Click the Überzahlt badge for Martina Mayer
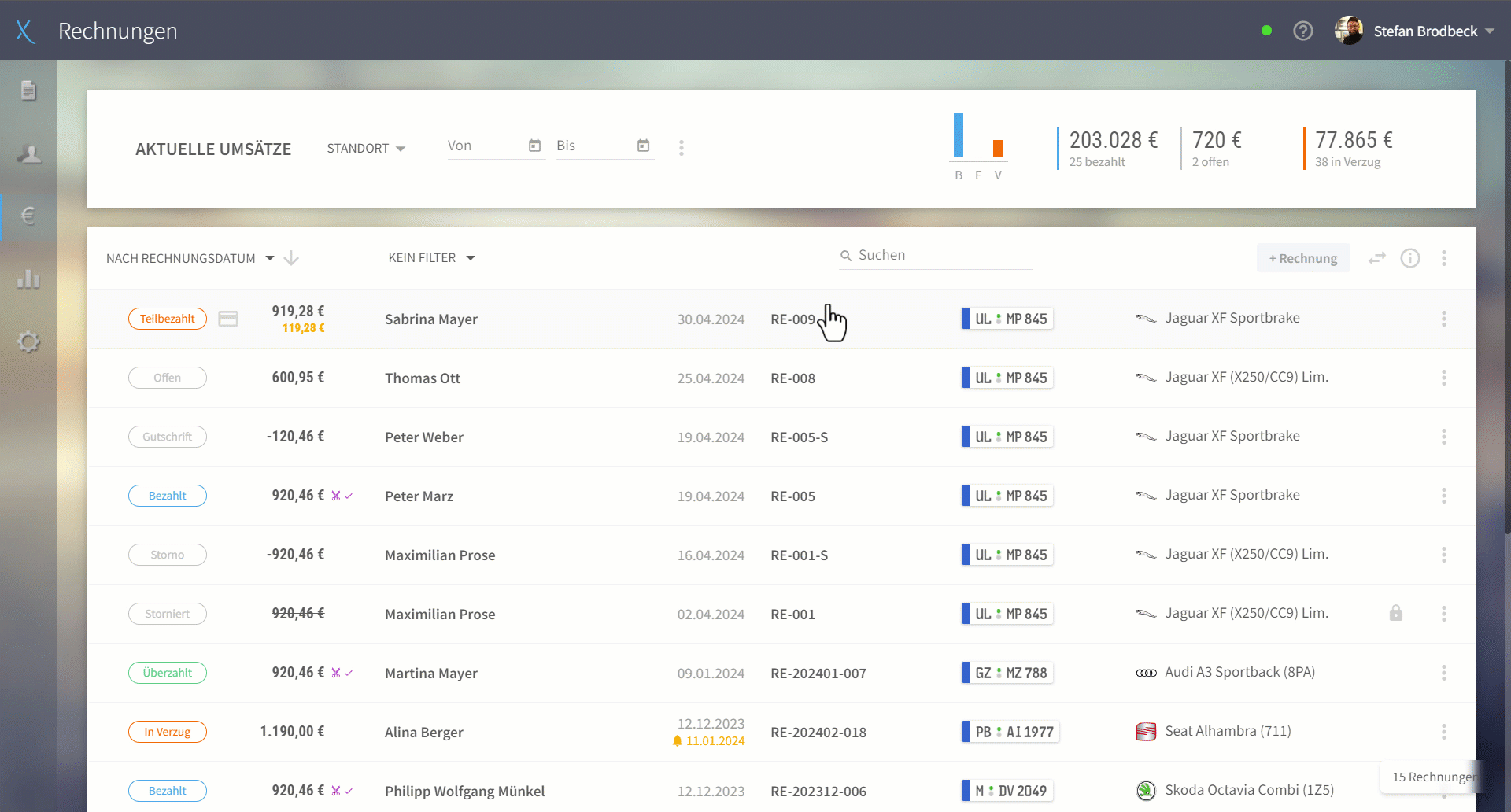This screenshot has width=1511, height=812. 168,673
